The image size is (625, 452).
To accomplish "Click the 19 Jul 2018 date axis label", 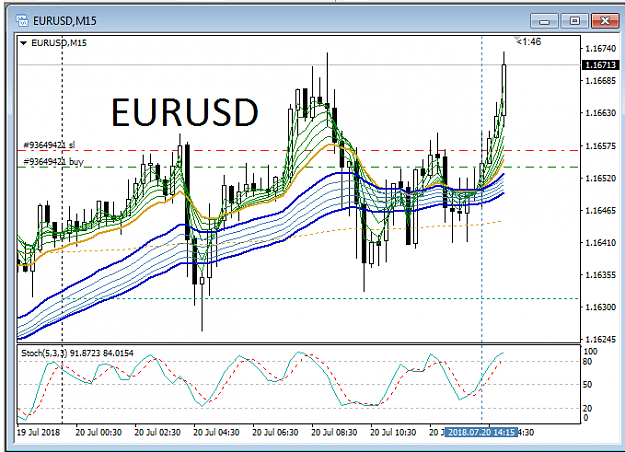I will click(x=38, y=432).
